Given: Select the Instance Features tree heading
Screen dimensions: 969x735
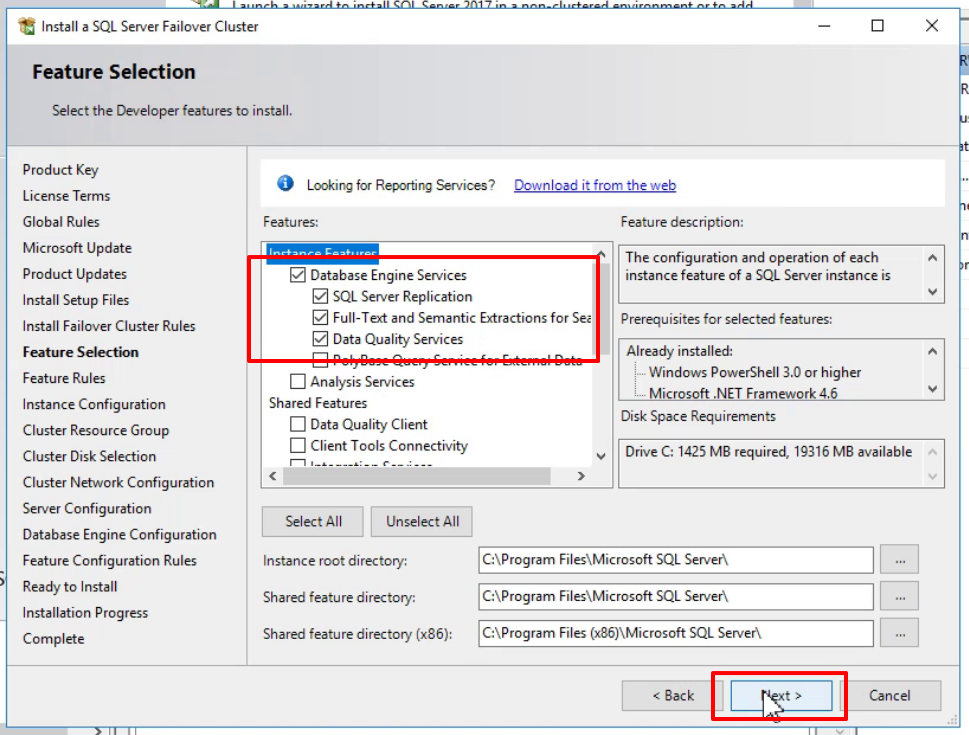Looking at the screenshot, I should pyautogui.click(x=323, y=252).
